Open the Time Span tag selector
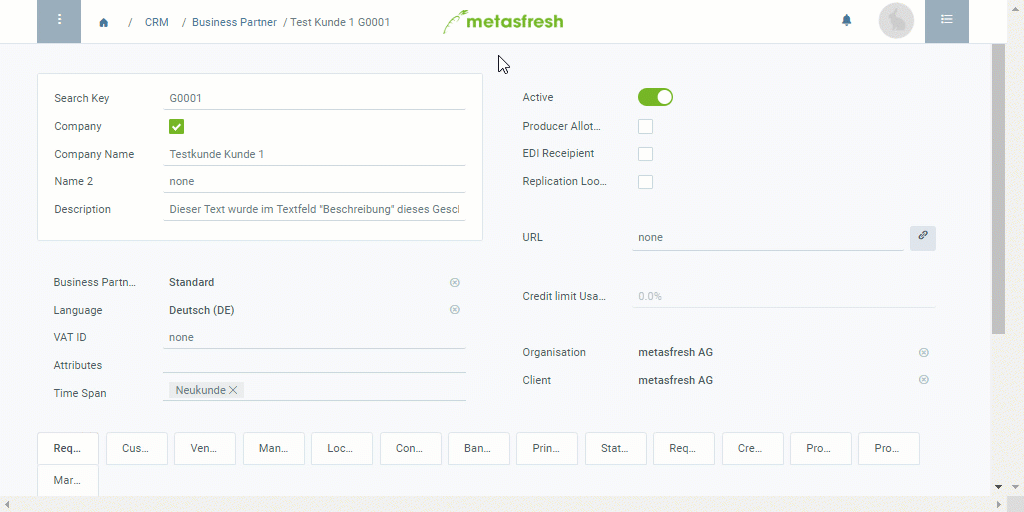Image resolution: width=1024 pixels, height=512 pixels. (314, 391)
